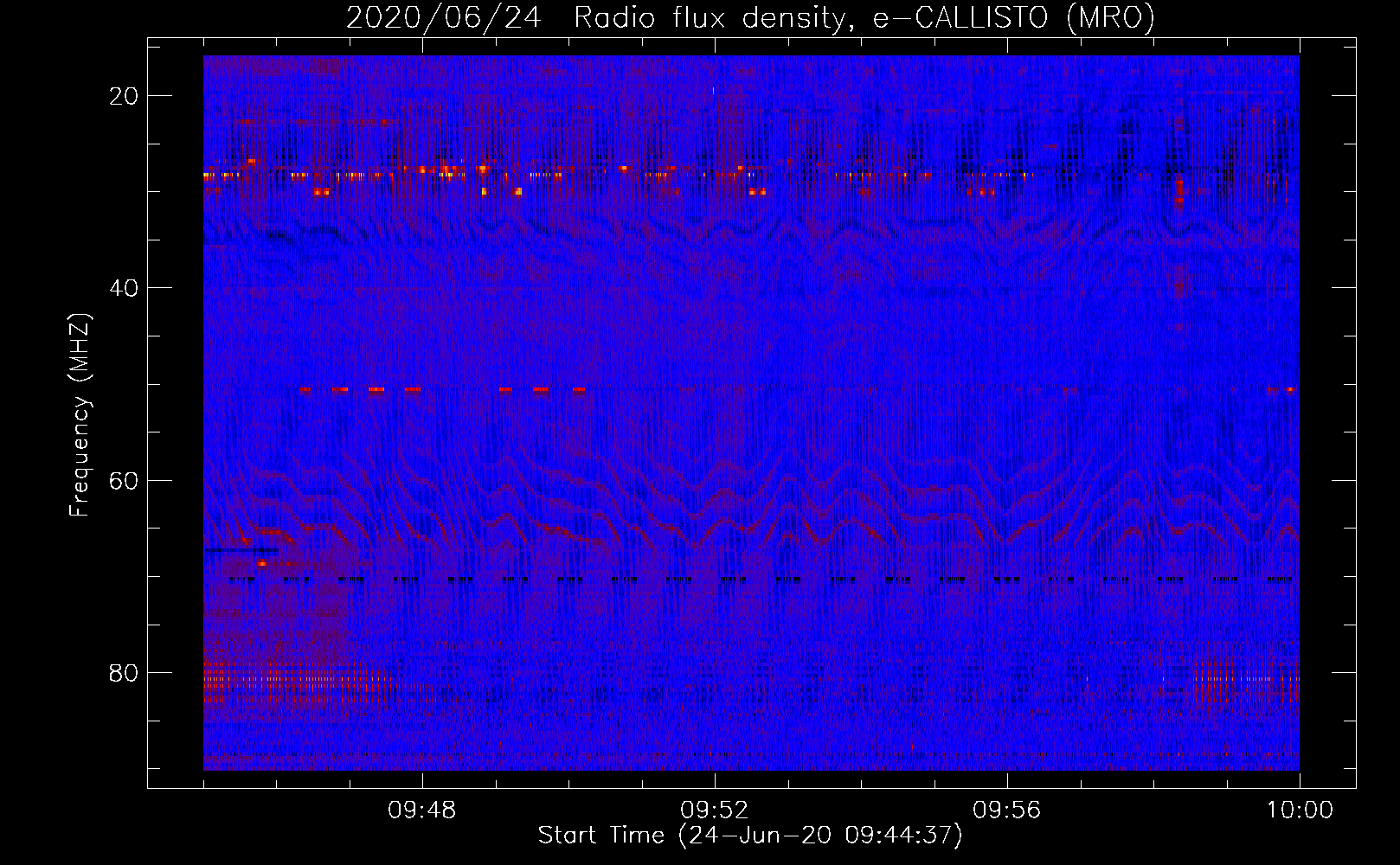The width and height of the screenshot is (1400, 865).
Task: Click the 20 MHz frequency tick label
Action: (x=125, y=95)
